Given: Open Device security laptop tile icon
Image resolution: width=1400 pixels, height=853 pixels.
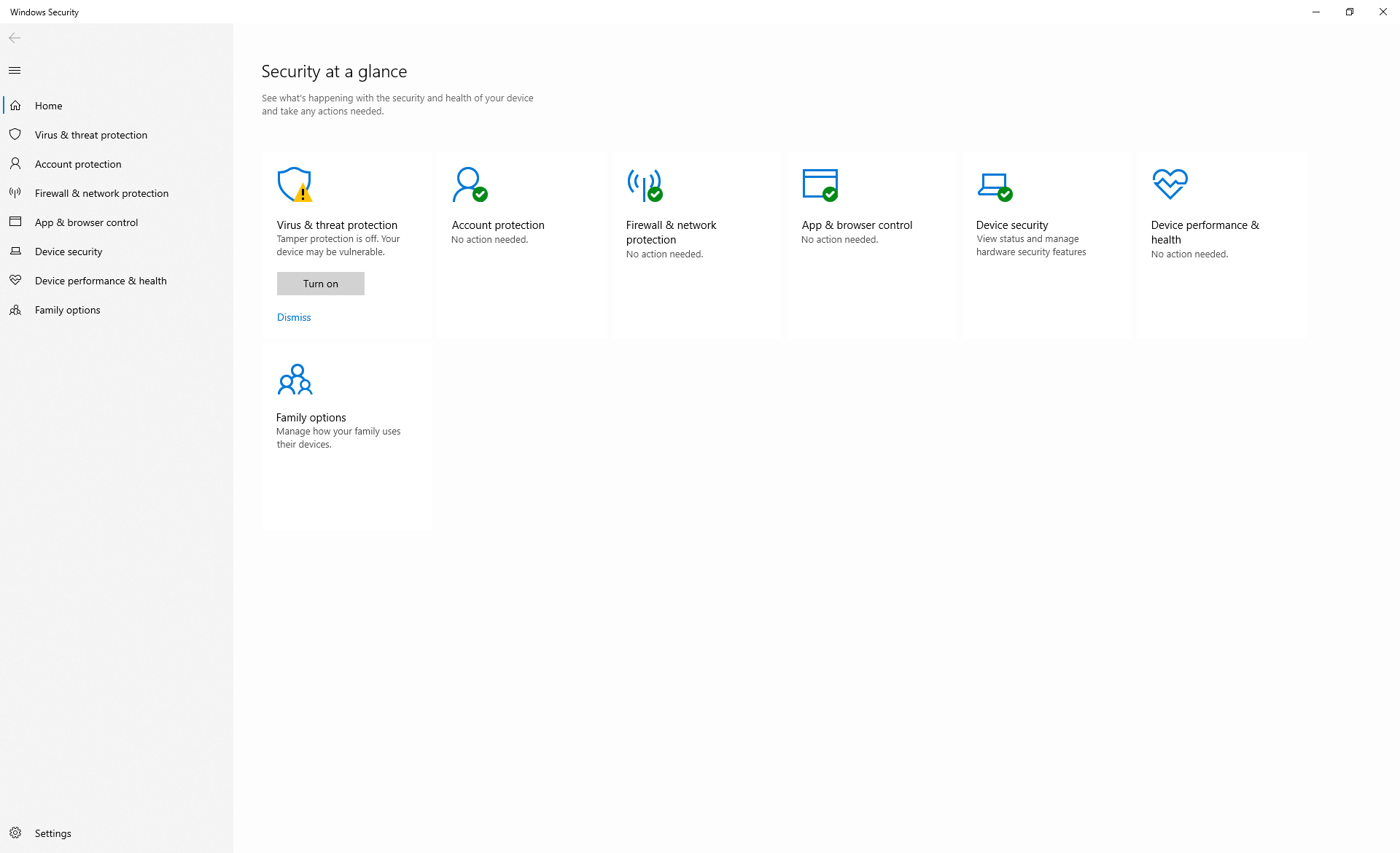Looking at the screenshot, I should click(995, 187).
